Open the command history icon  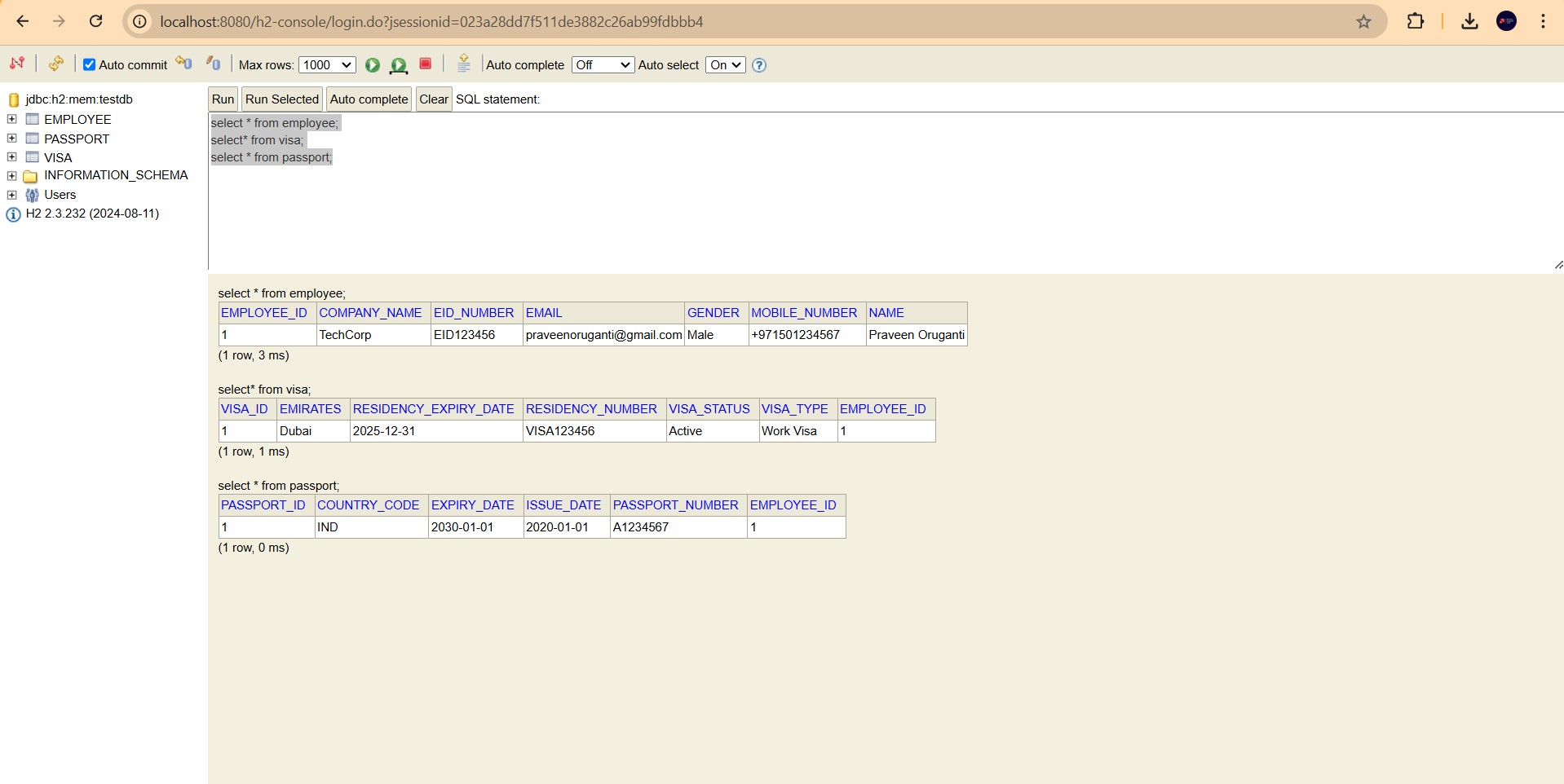click(464, 64)
